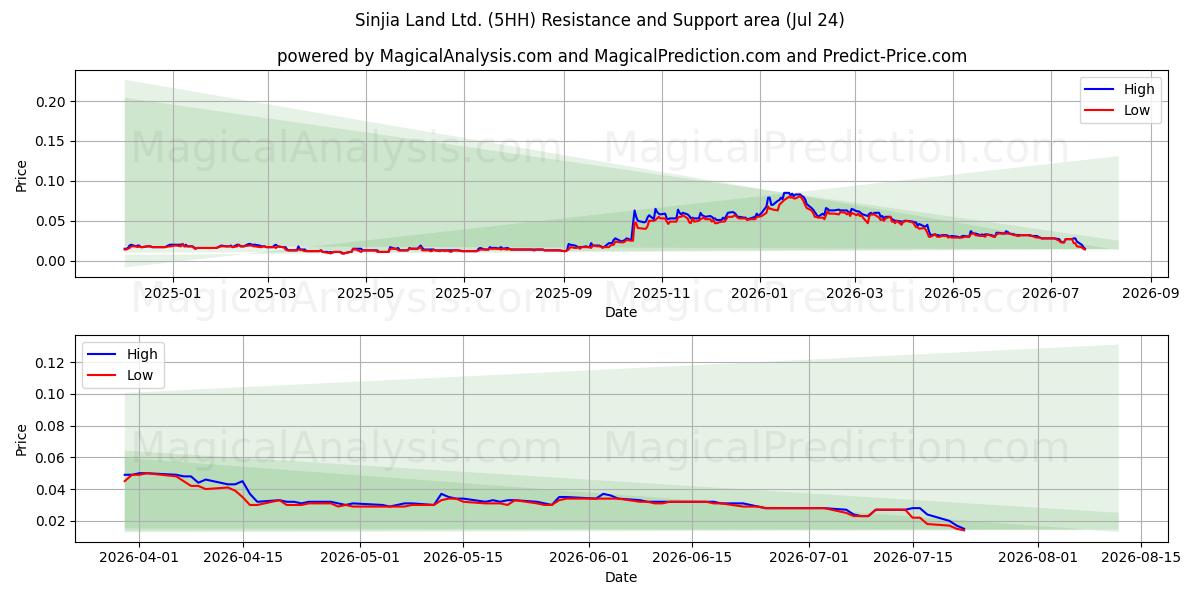Click the '0.02' y-axis label on lower chart
This screenshot has width=1200, height=600.
51,521
